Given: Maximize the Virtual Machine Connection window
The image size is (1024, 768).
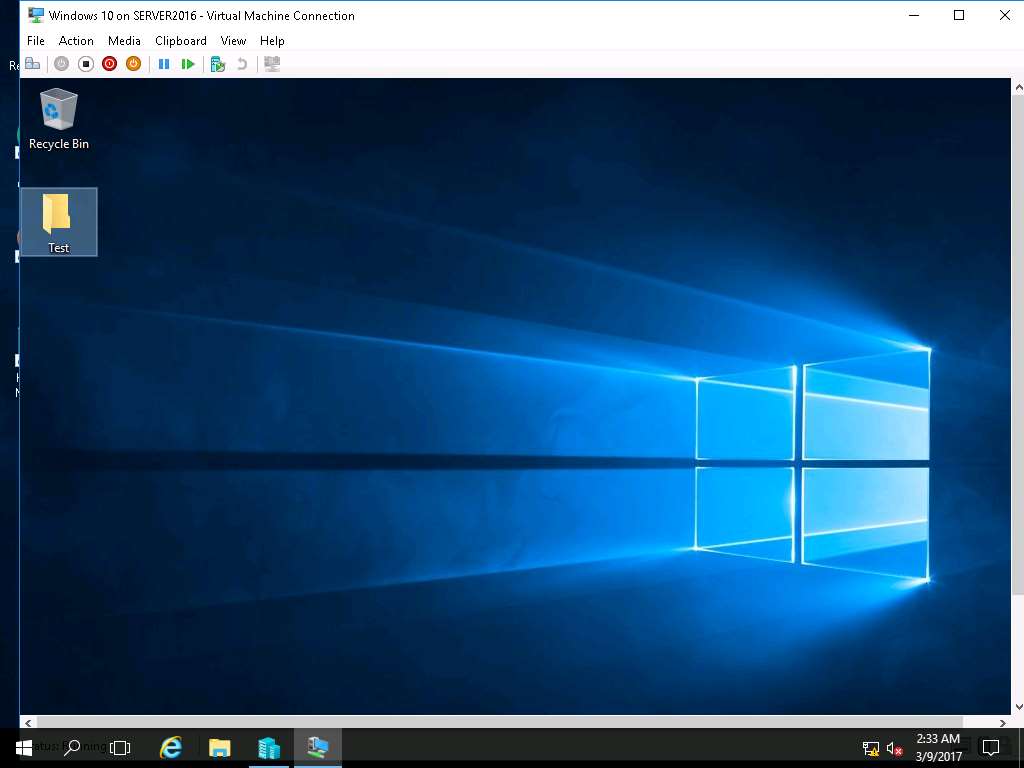Looking at the screenshot, I should pyautogui.click(x=959, y=15).
